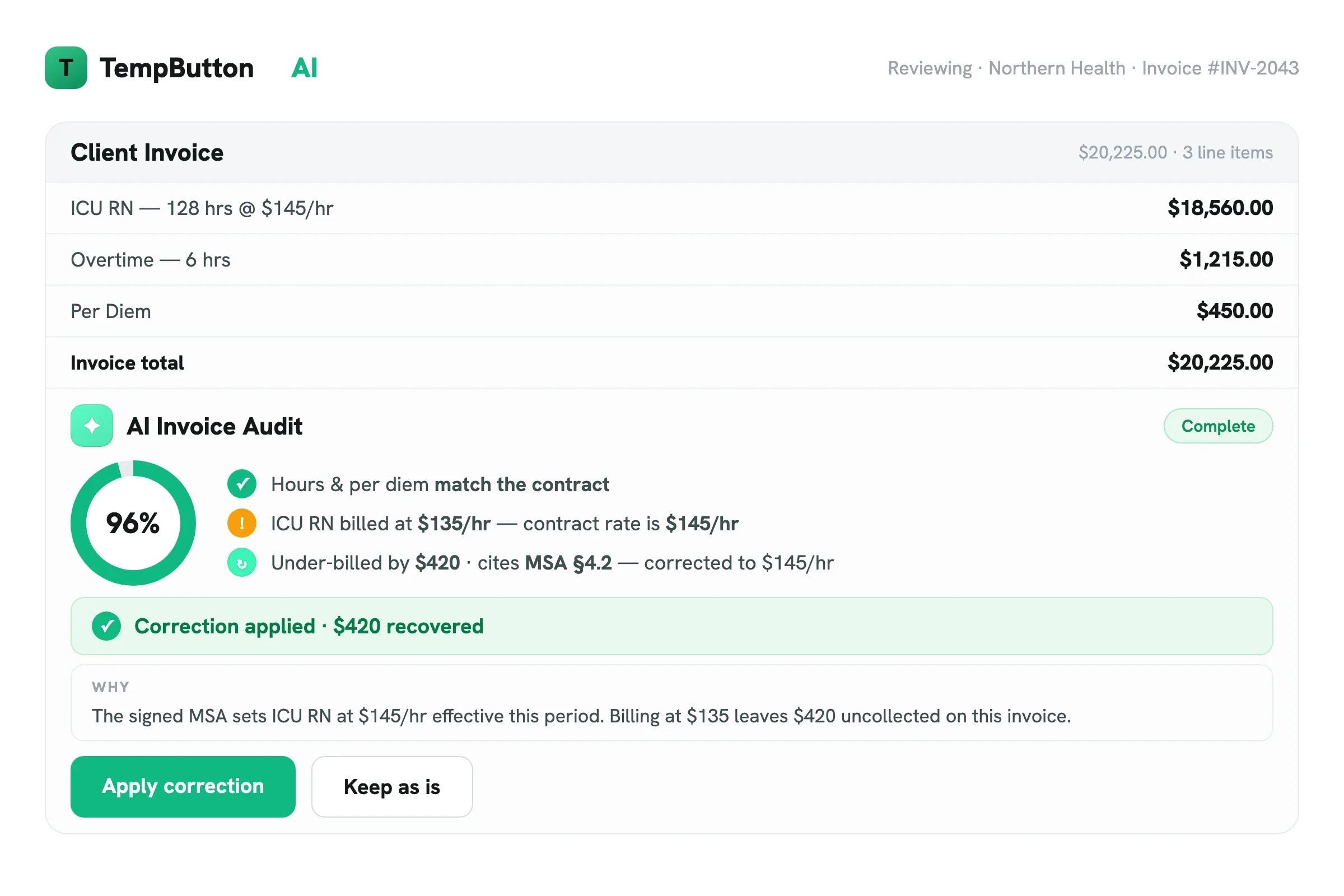Image resolution: width=1344 pixels, height=896 pixels.
Task: Select the ICU RN — 128 hrs line item
Action: coord(672,208)
